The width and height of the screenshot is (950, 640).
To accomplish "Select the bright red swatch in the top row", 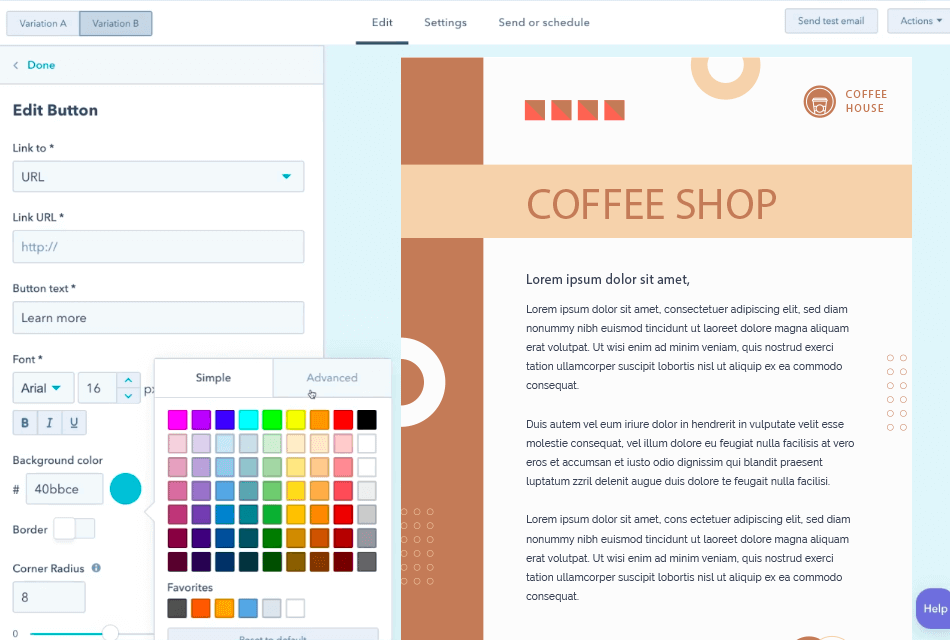I will 343,419.
